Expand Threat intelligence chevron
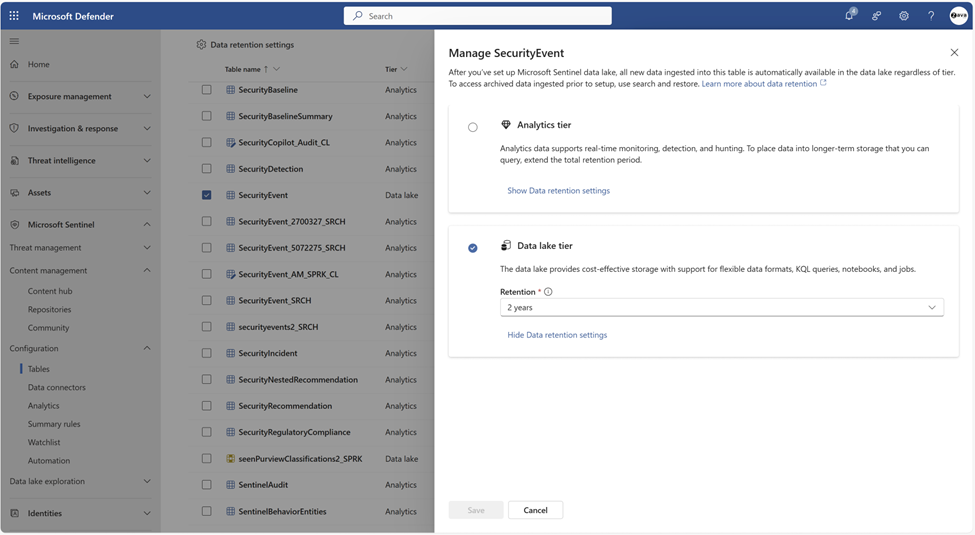Viewport: 975px width, 535px height. pyautogui.click(x=147, y=160)
